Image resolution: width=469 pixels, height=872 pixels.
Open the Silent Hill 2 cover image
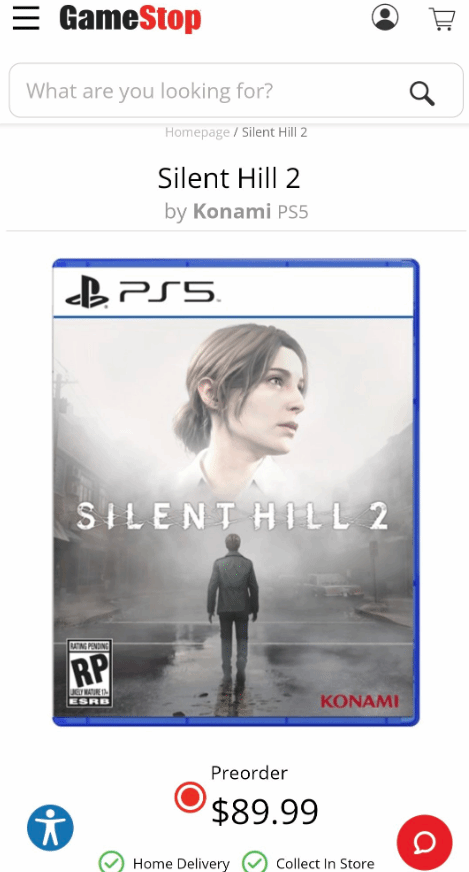pos(236,492)
